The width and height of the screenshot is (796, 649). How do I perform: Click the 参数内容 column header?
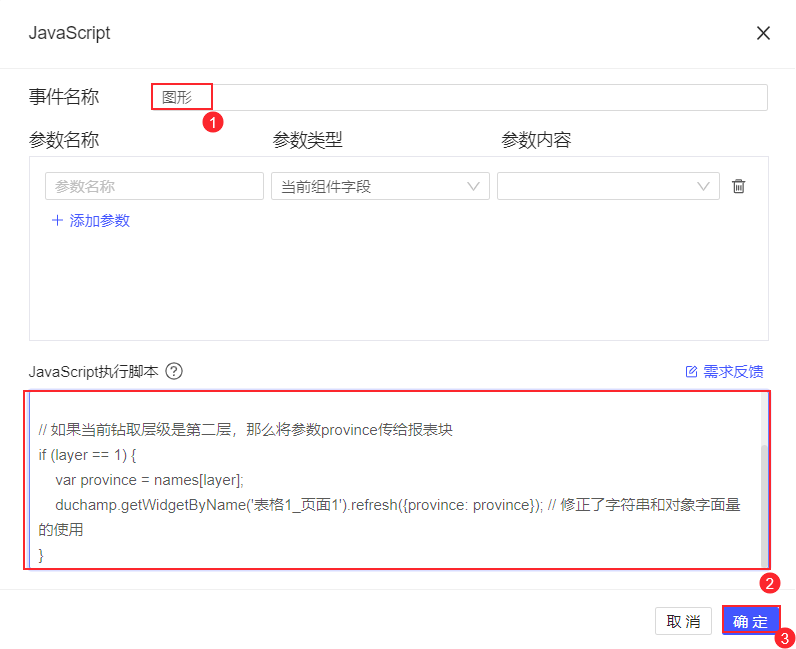(x=536, y=140)
